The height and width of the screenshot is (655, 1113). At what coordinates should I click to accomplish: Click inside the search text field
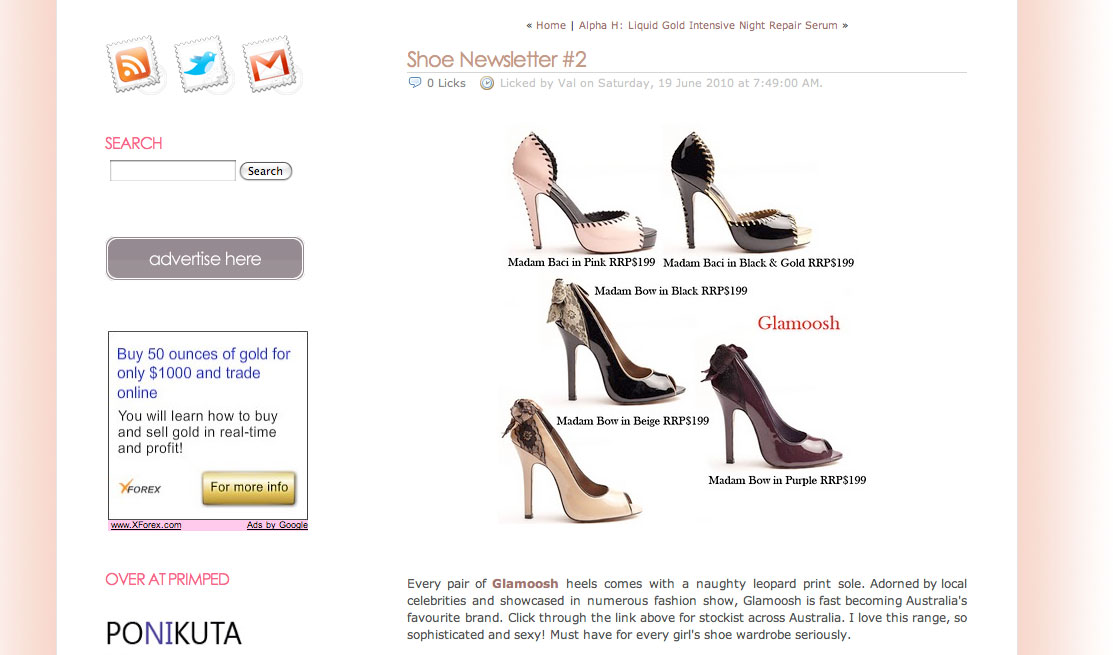[x=172, y=170]
